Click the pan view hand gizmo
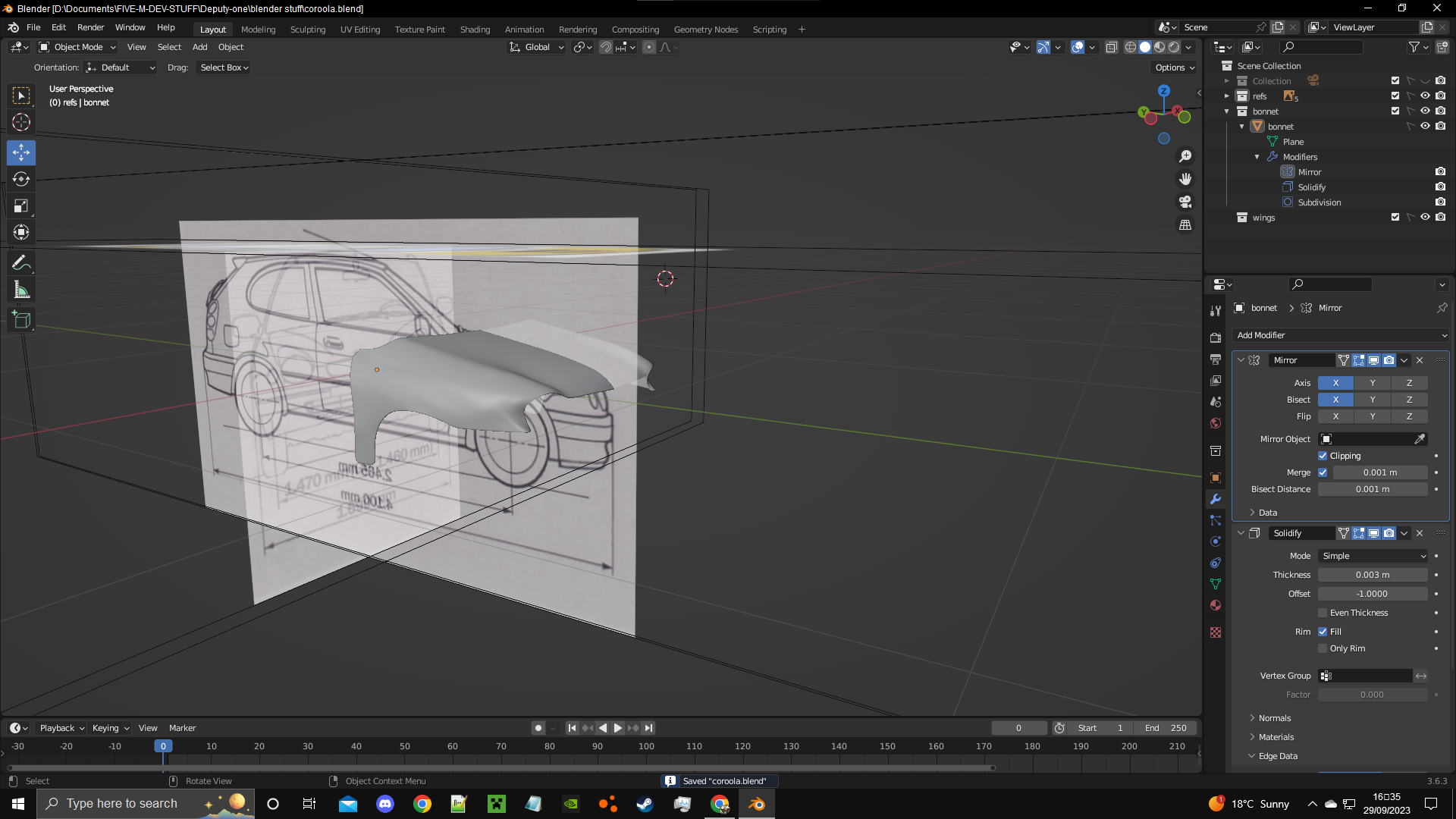 tap(1185, 179)
